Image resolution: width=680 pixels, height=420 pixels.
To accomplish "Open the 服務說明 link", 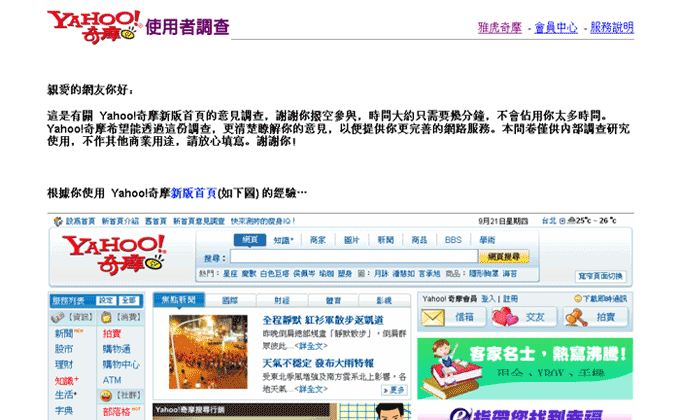I will click(612, 28).
